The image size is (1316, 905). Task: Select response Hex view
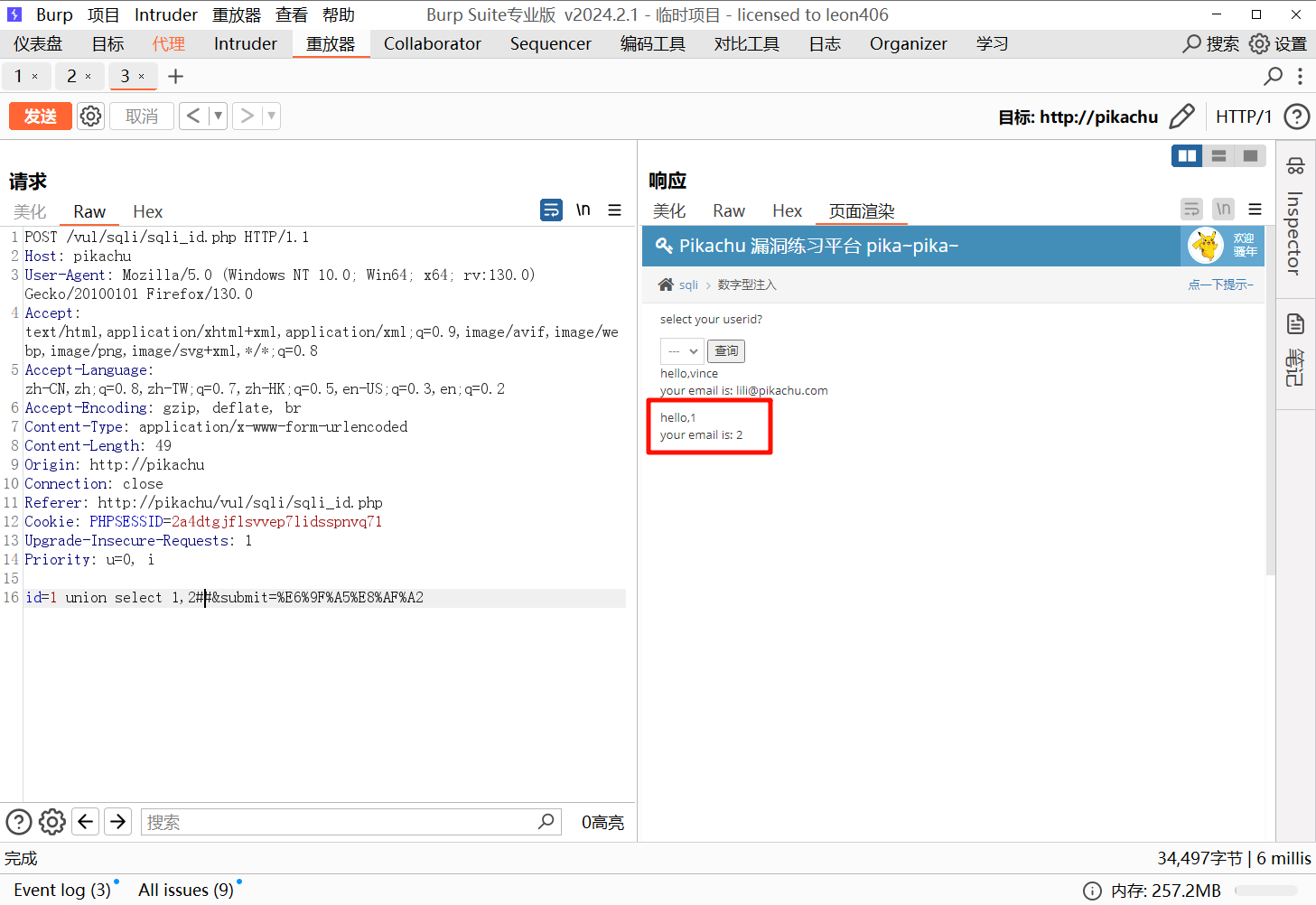(x=788, y=210)
